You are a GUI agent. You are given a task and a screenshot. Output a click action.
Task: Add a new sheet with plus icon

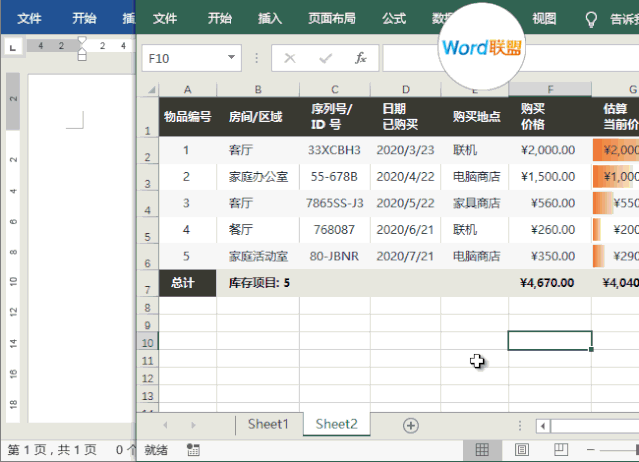coord(410,425)
